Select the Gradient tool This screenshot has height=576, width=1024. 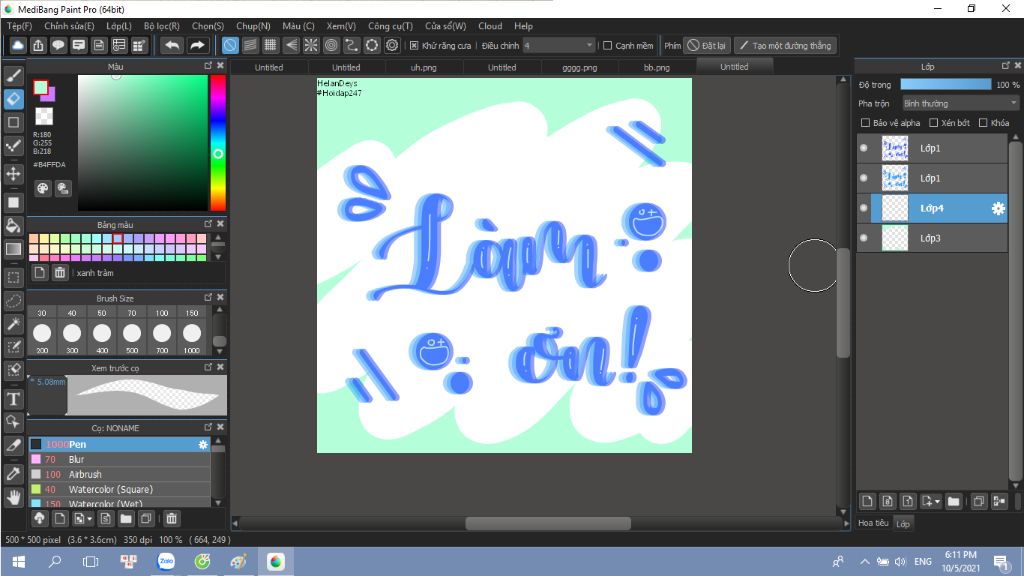13,249
